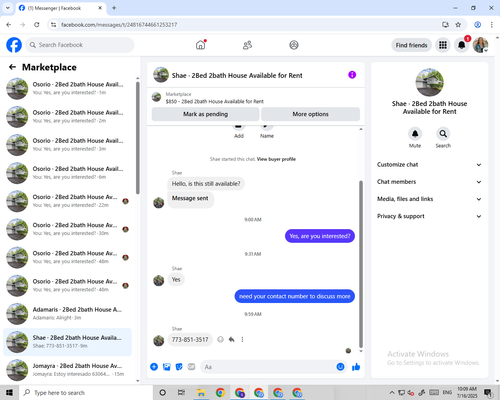
Task: Attach a photo file icon
Action: point(167,367)
